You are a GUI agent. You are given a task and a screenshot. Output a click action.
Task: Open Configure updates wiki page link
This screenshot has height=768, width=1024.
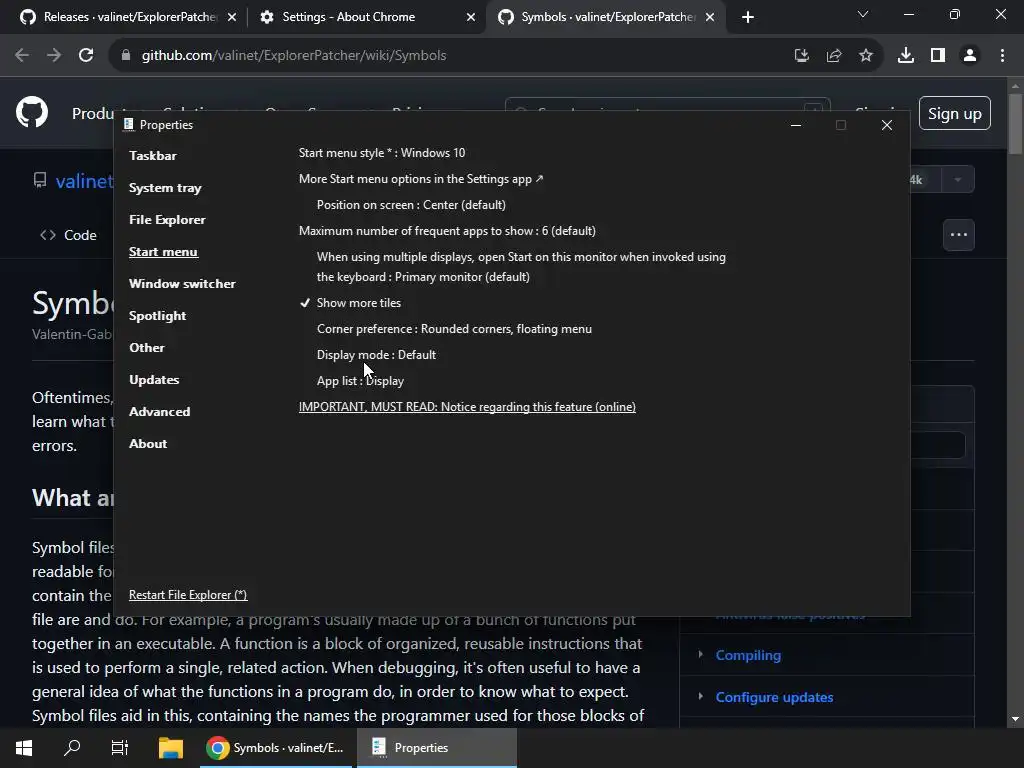pyautogui.click(x=775, y=697)
